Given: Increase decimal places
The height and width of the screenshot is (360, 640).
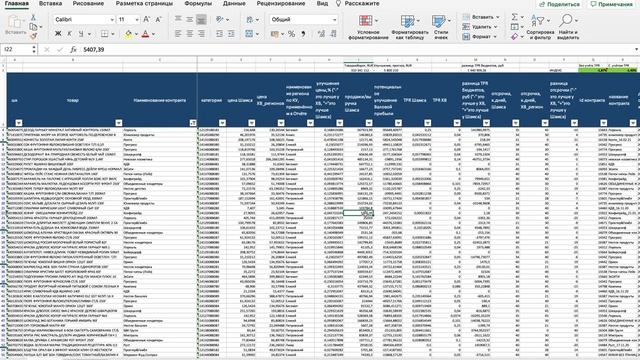Looking at the screenshot, I should pyautogui.click(x=322, y=34).
